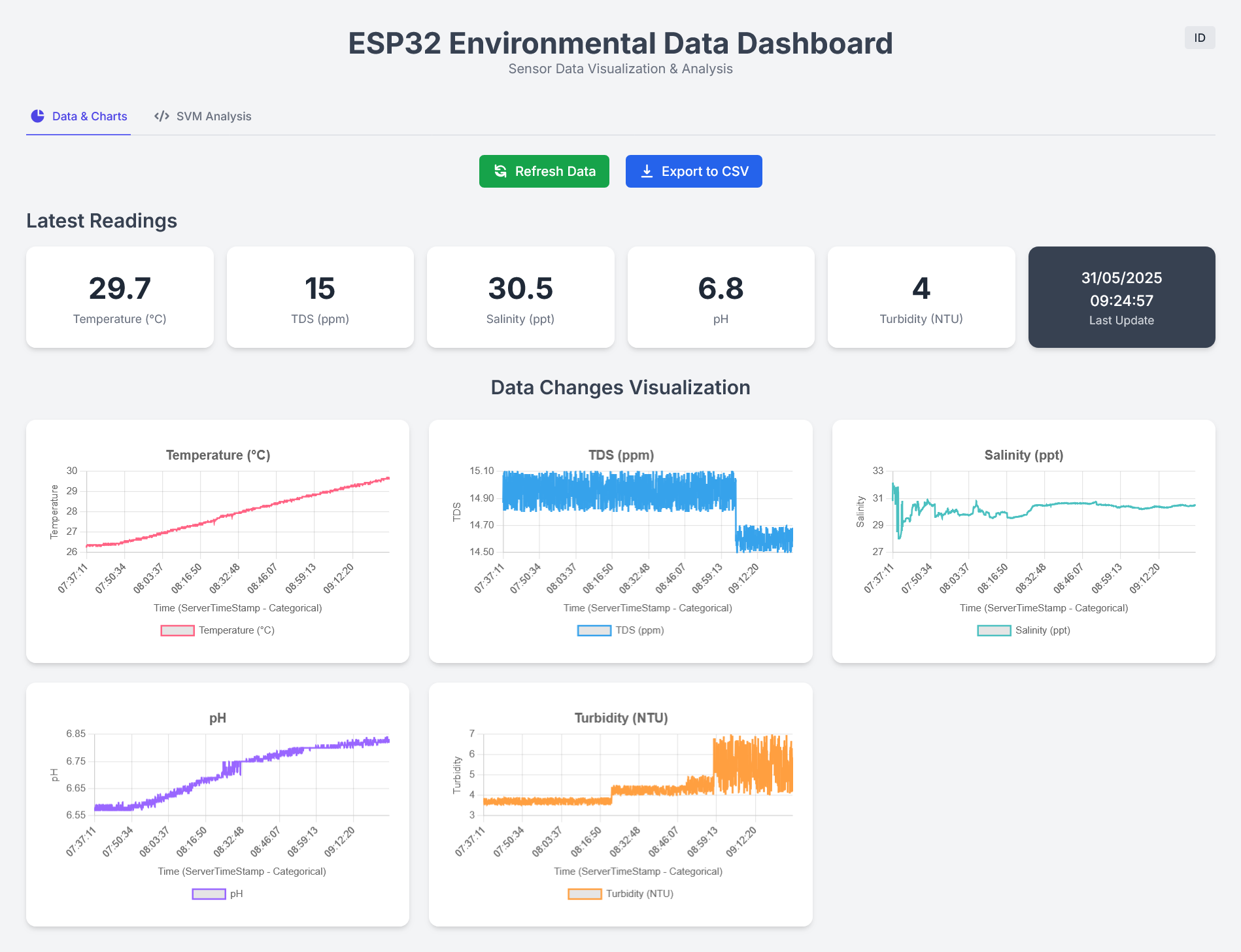Click the download icon on the Export button
This screenshot has height=952, width=1241.
(646, 171)
